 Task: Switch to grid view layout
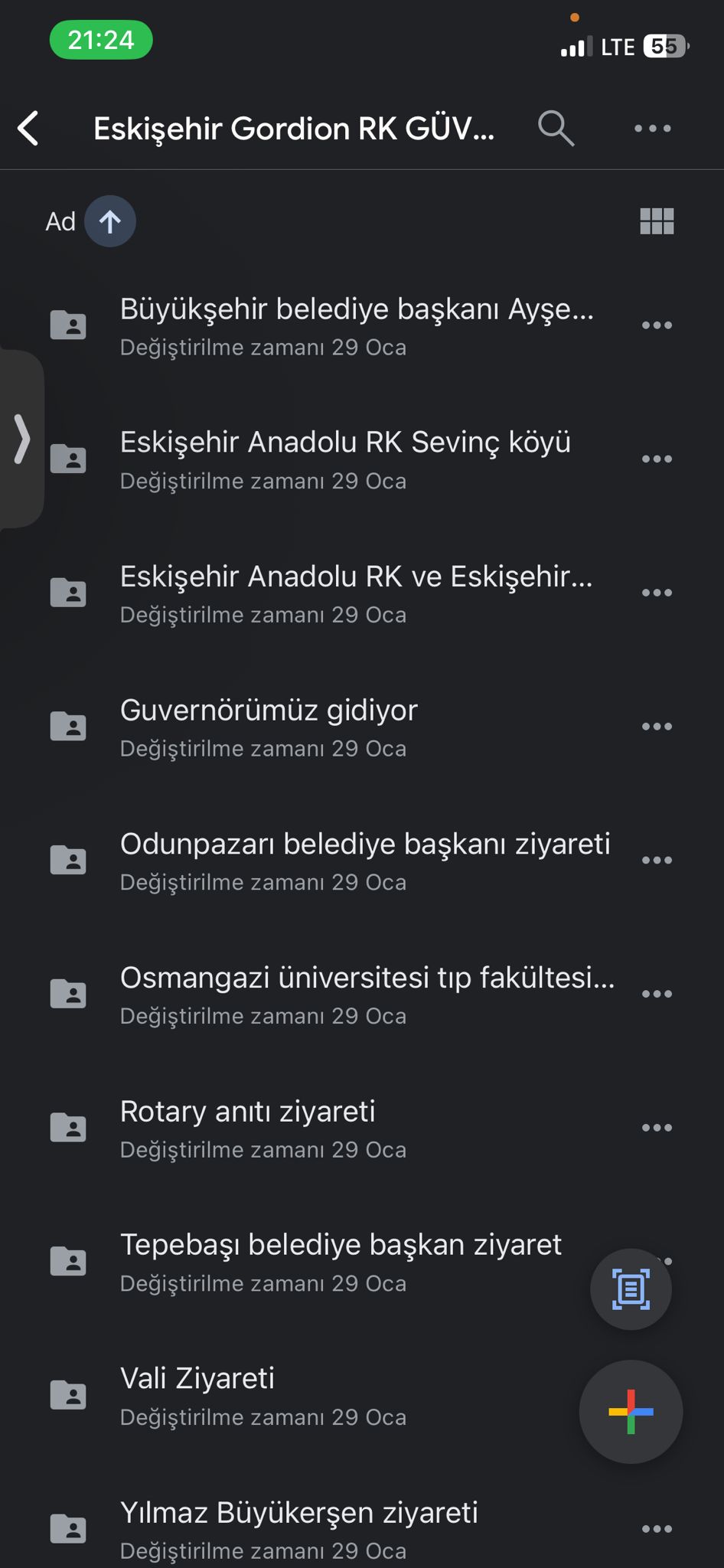[657, 221]
